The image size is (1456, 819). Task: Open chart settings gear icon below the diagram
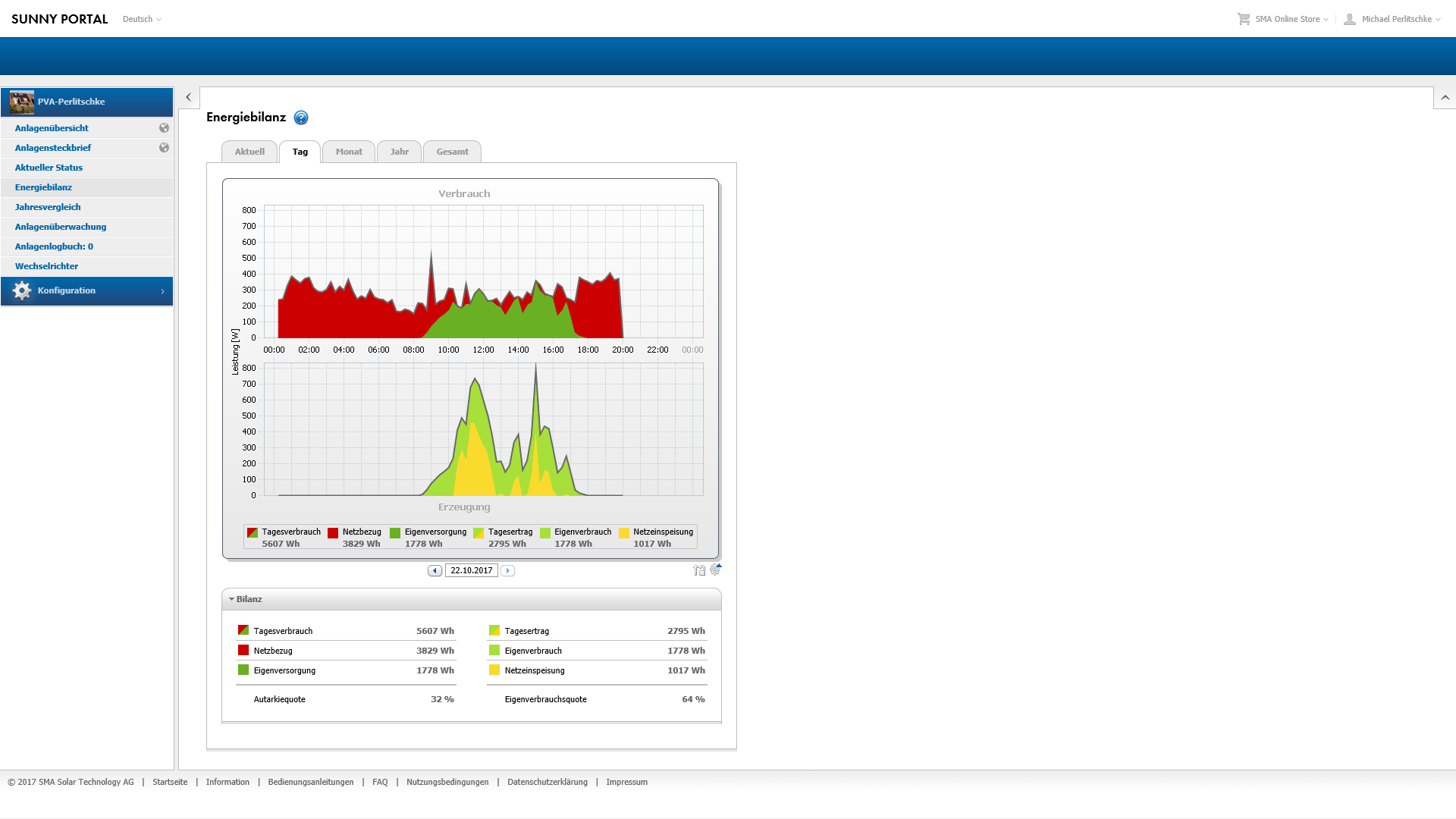pos(715,570)
